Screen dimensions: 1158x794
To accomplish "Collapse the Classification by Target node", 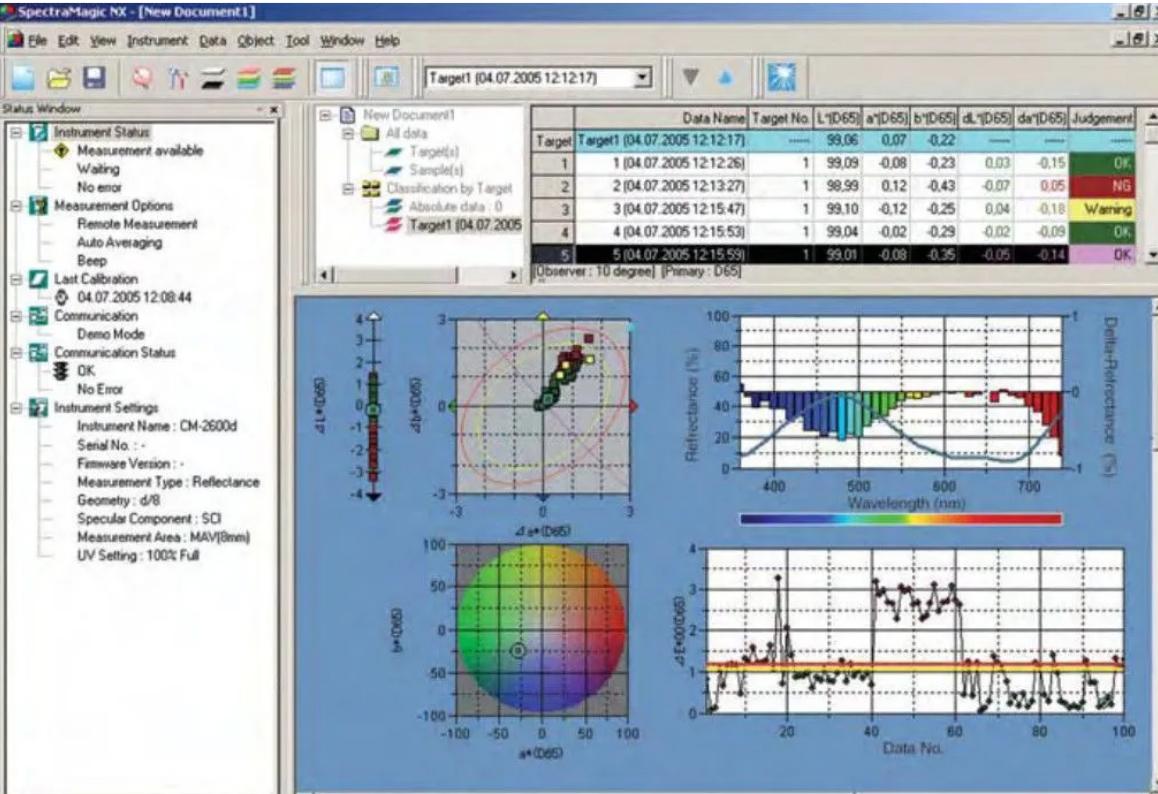I will coord(348,188).
